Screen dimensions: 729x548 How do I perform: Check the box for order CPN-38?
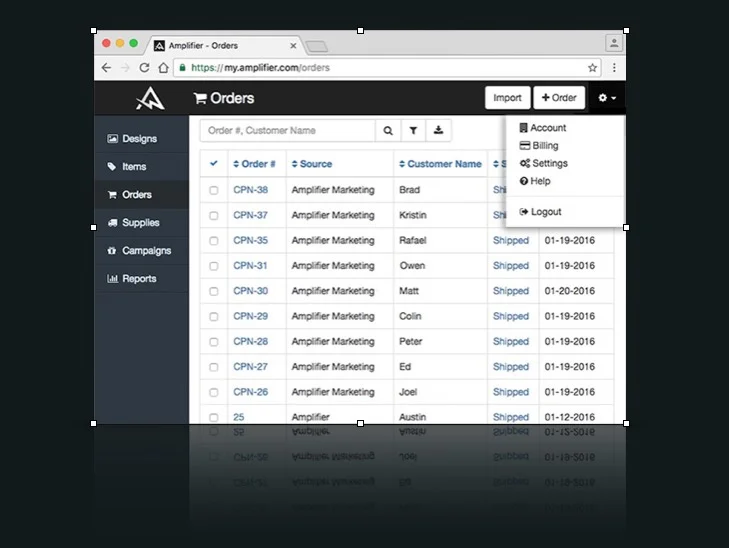(x=213, y=190)
